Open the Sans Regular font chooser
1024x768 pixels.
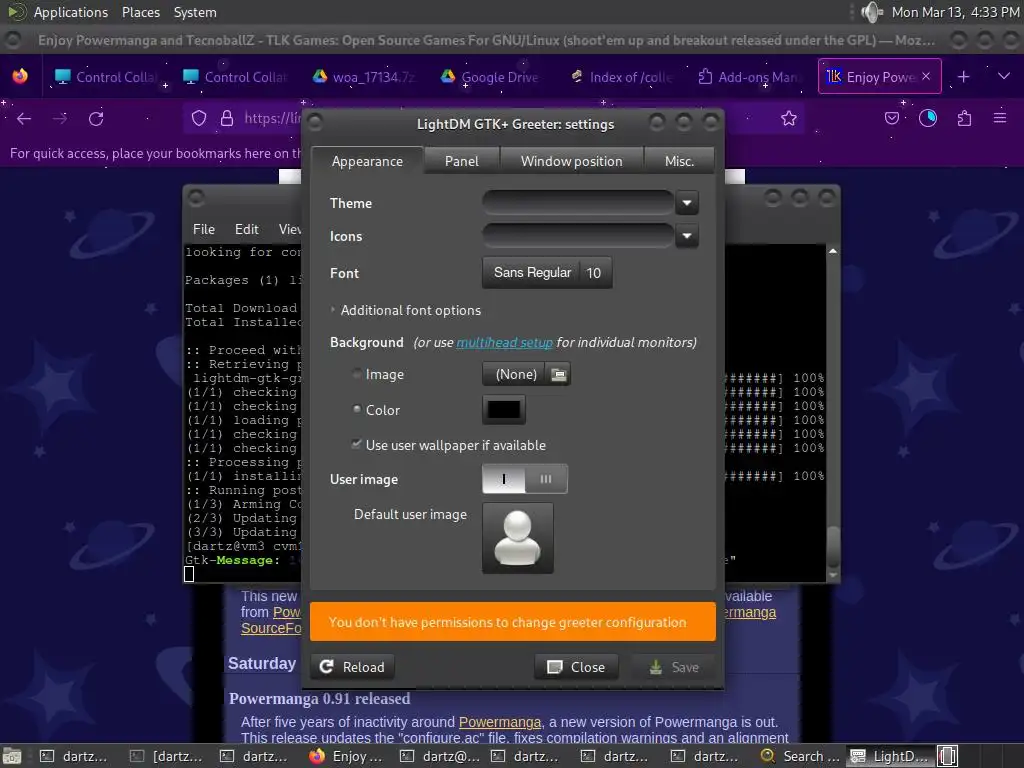547,272
